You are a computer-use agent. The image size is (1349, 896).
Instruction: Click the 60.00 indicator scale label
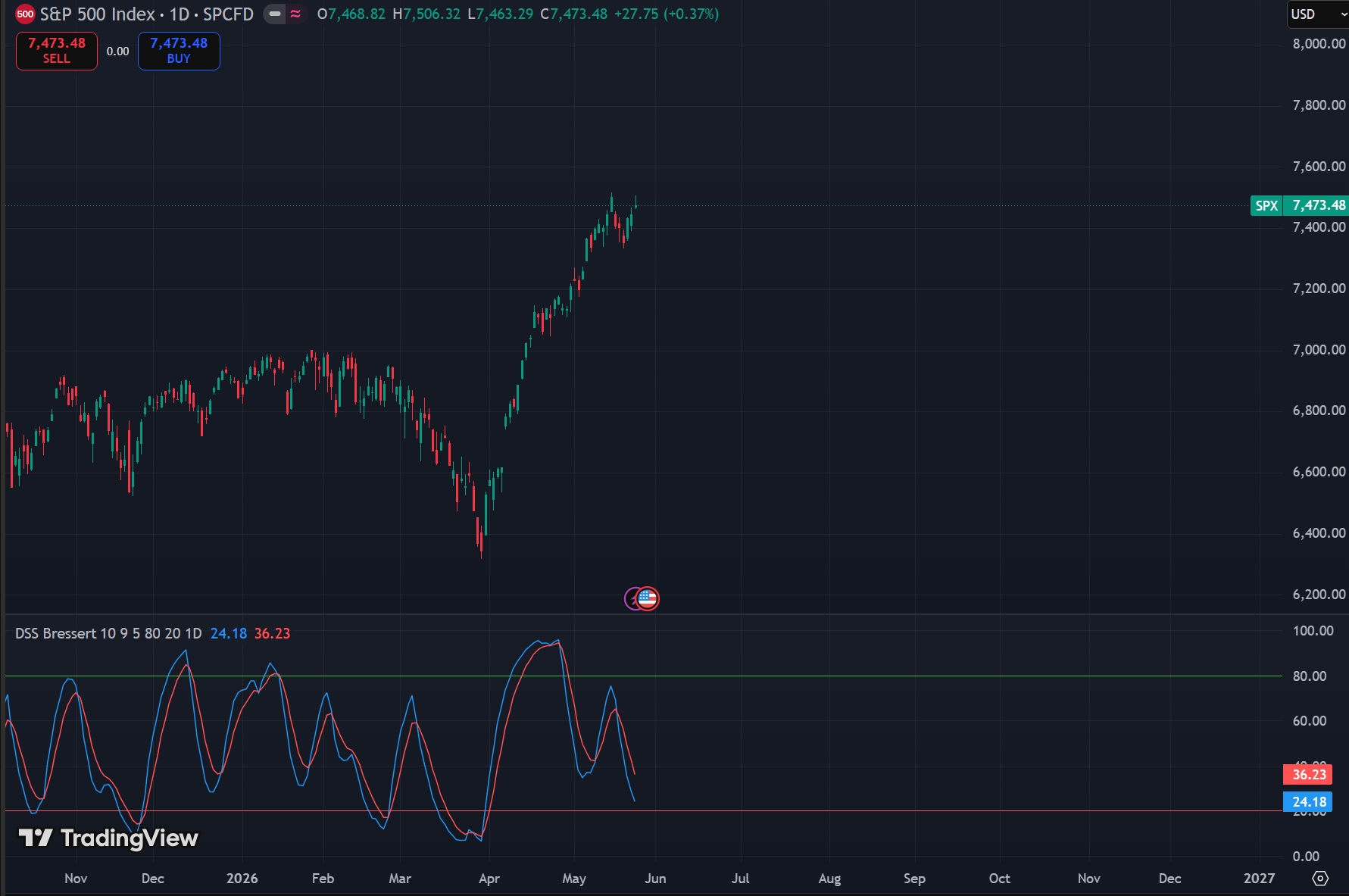1310,721
